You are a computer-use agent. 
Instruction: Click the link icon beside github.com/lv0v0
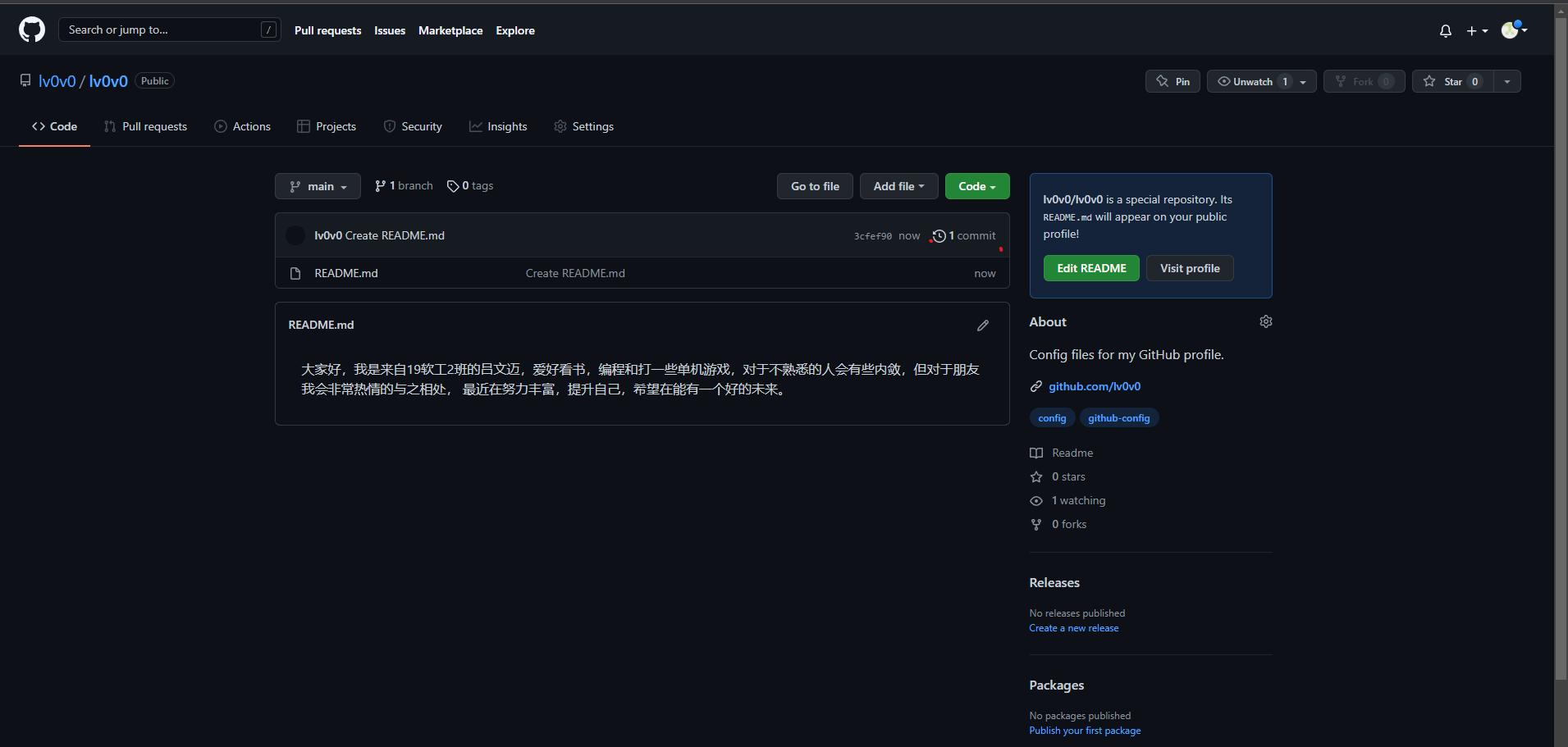tap(1036, 386)
